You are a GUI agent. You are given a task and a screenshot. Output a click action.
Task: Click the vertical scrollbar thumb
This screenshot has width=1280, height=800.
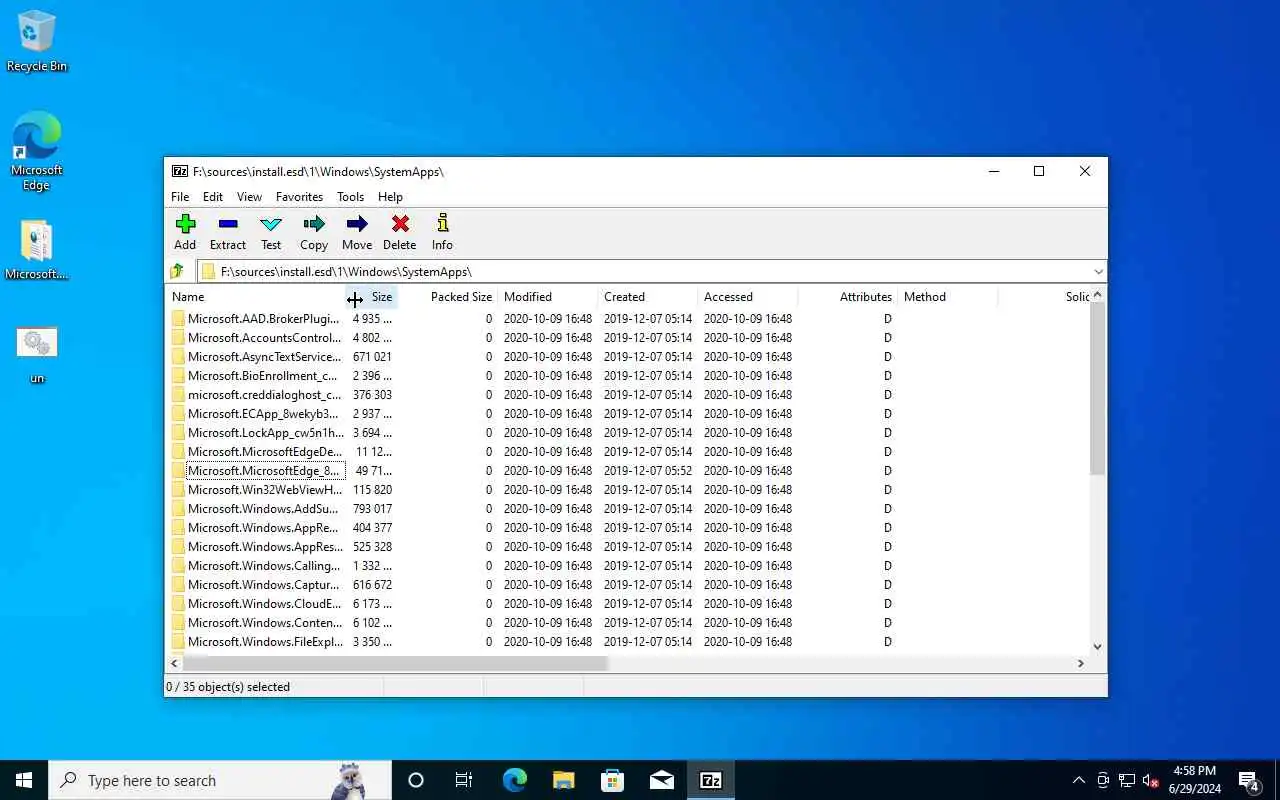(1097, 388)
